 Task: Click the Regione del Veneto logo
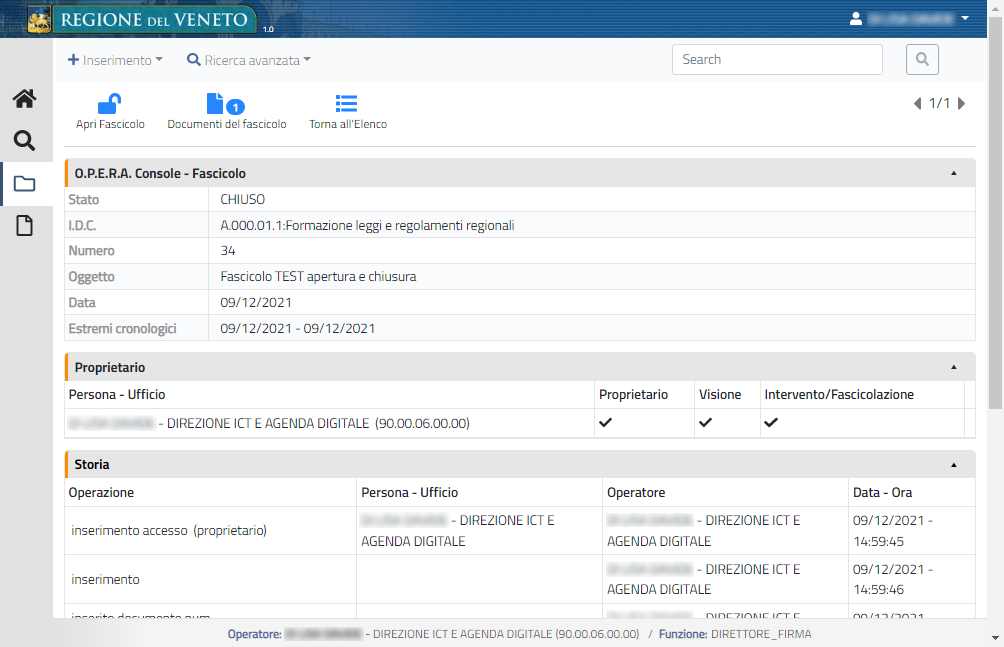pyautogui.click(x=142, y=19)
